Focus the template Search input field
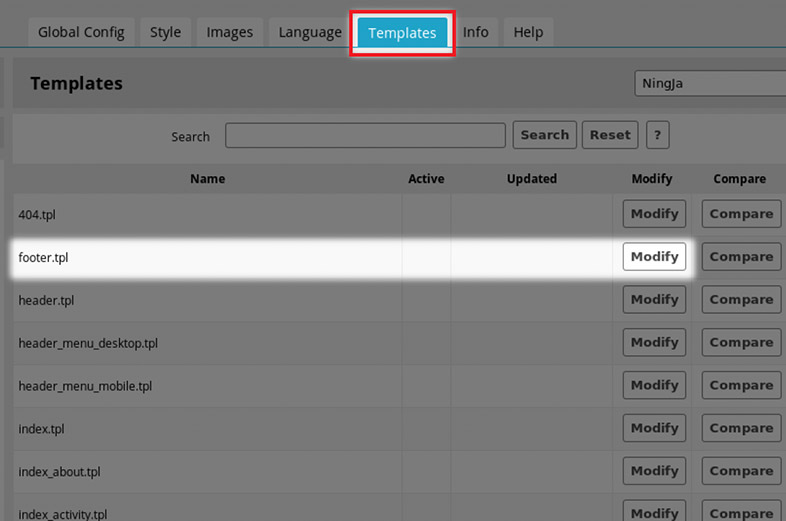The width and height of the screenshot is (786, 521). coord(365,135)
